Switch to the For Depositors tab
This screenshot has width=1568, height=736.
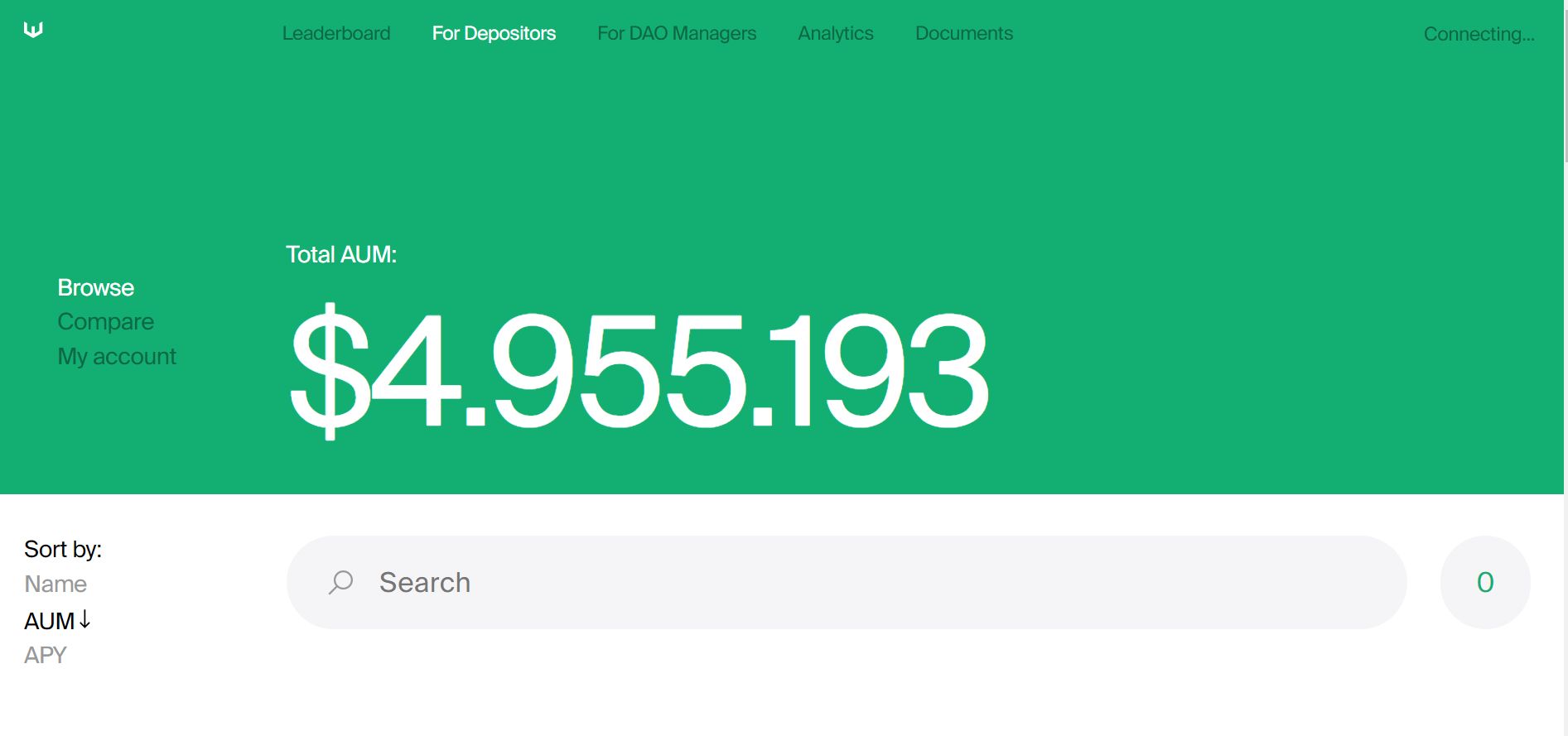(494, 33)
